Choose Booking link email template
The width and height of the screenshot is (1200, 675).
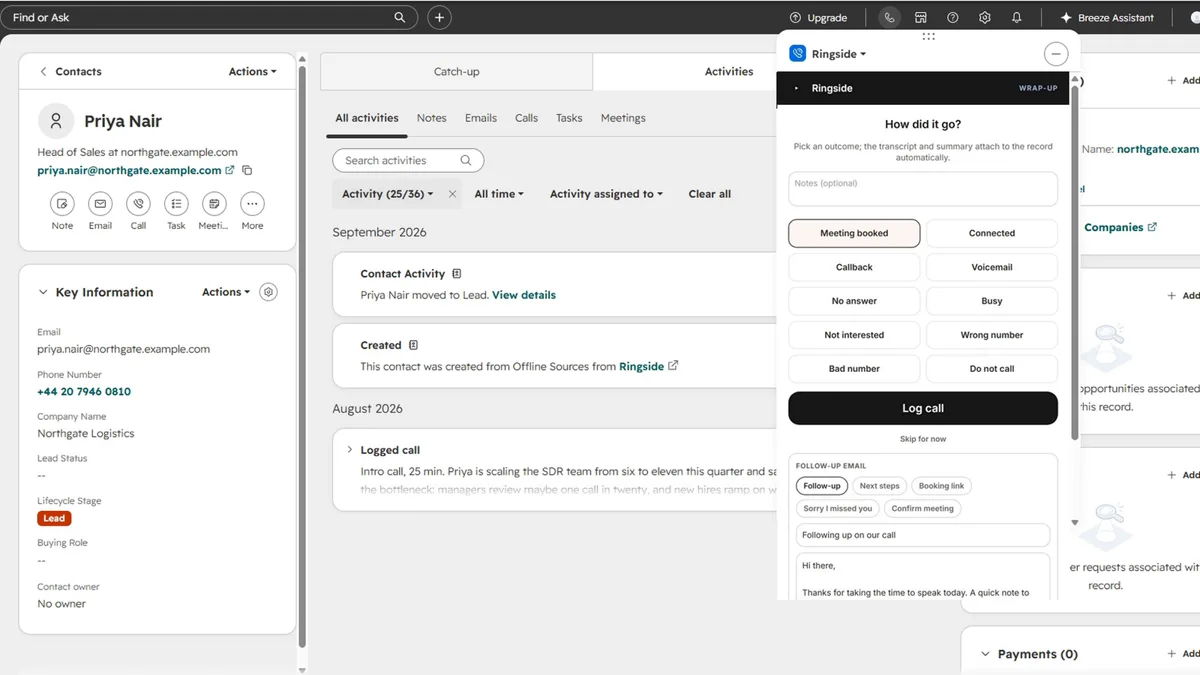[941, 486]
